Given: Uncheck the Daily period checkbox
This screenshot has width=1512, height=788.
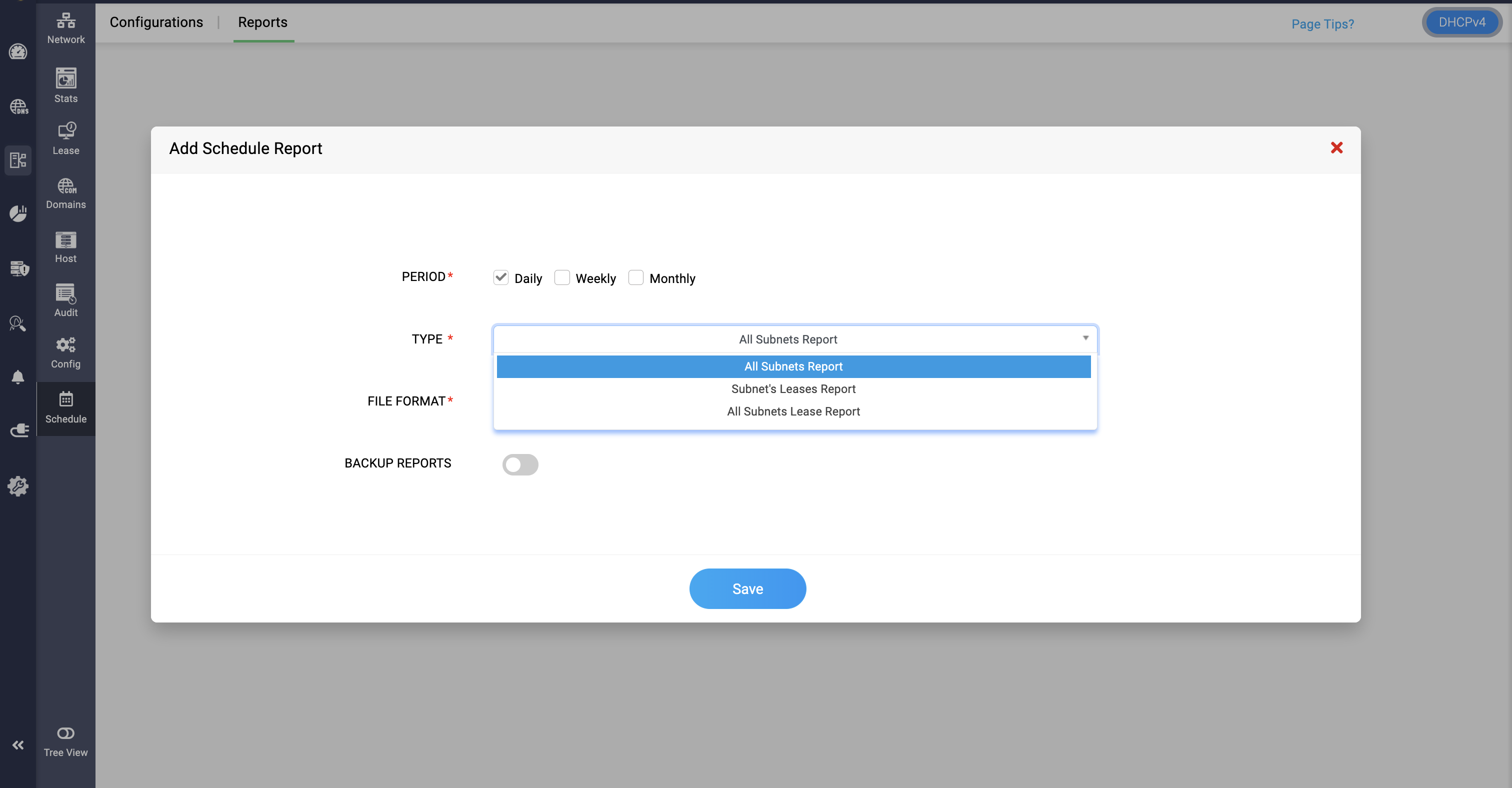Looking at the screenshot, I should point(500,277).
